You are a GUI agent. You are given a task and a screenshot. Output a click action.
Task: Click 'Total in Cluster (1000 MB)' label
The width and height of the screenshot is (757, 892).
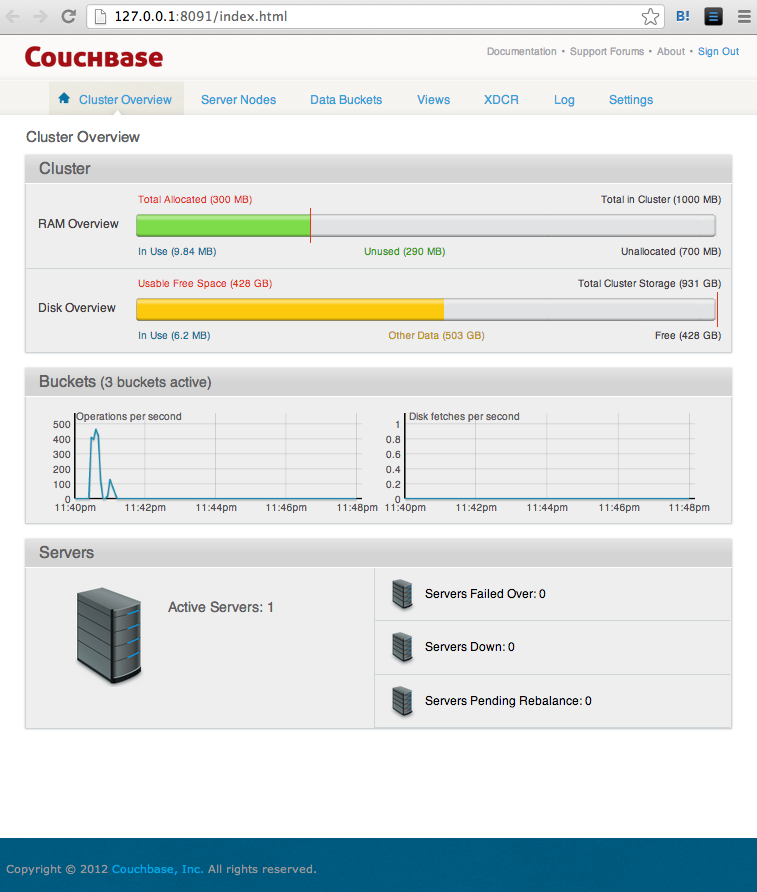point(661,200)
